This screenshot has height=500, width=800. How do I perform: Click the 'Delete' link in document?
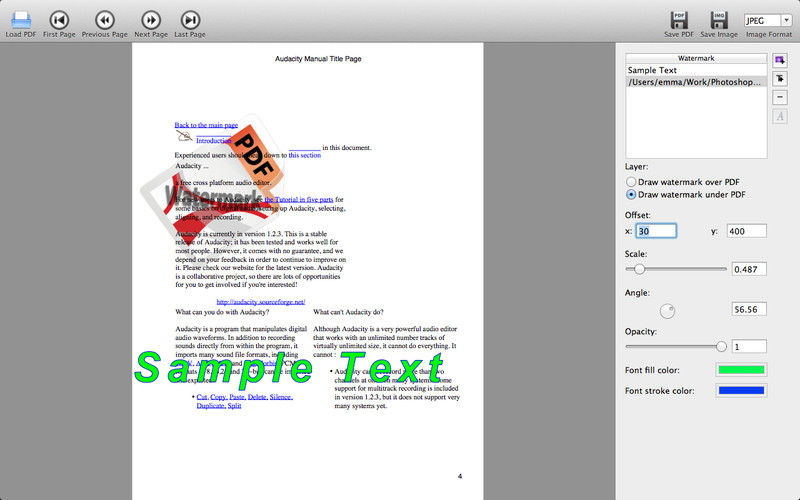point(257,397)
